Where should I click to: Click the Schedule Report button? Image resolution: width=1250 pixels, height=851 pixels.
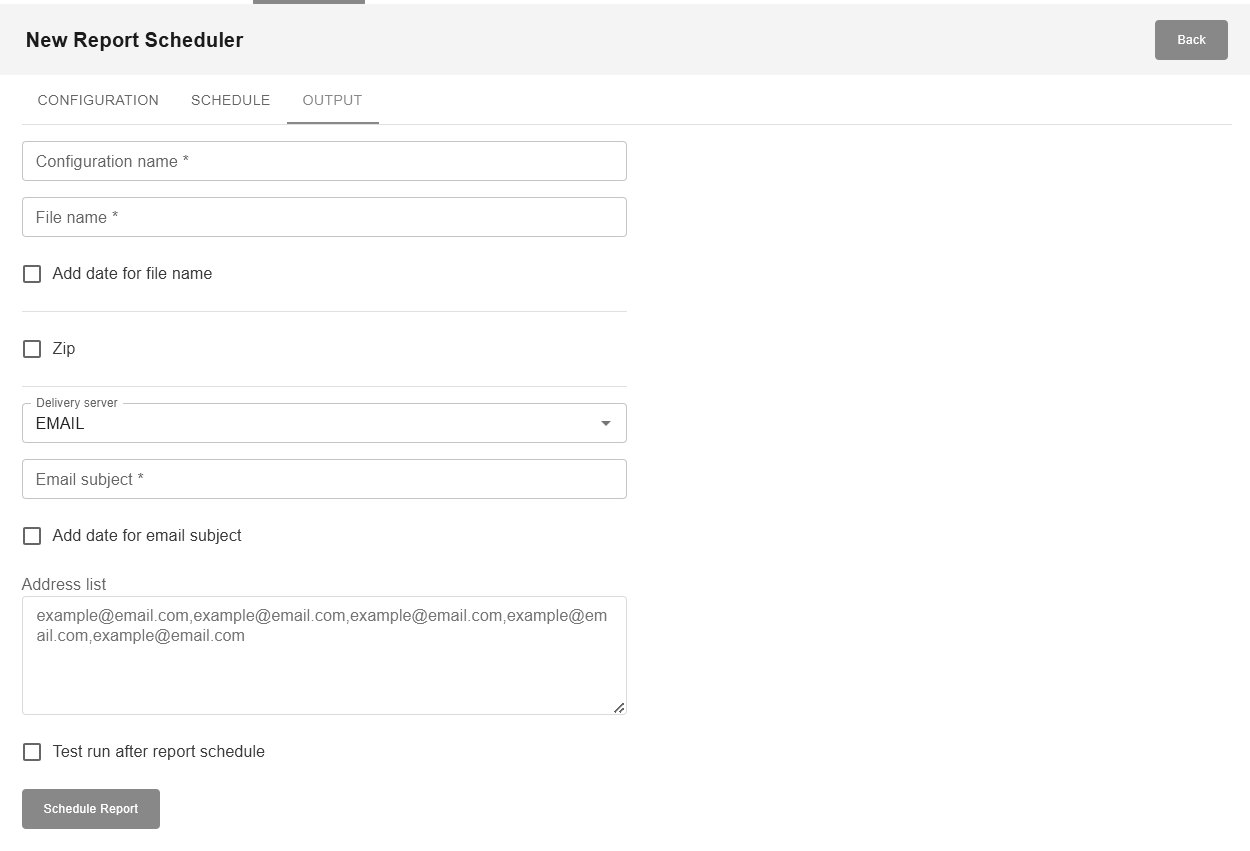(x=91, y=809)
